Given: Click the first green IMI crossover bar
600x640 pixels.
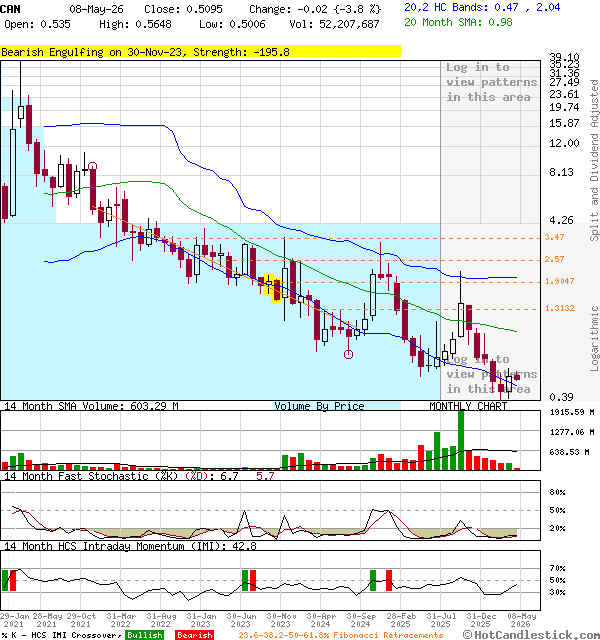Looking at the screenshot, I should [x=5, y=580].
